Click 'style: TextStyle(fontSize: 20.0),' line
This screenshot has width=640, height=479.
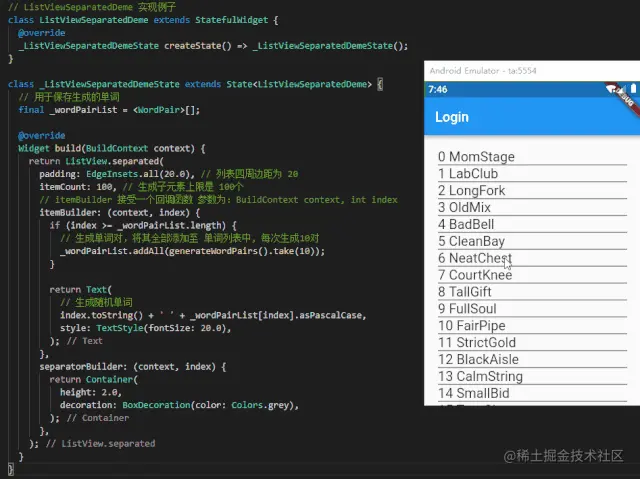[x=145, y=328]
